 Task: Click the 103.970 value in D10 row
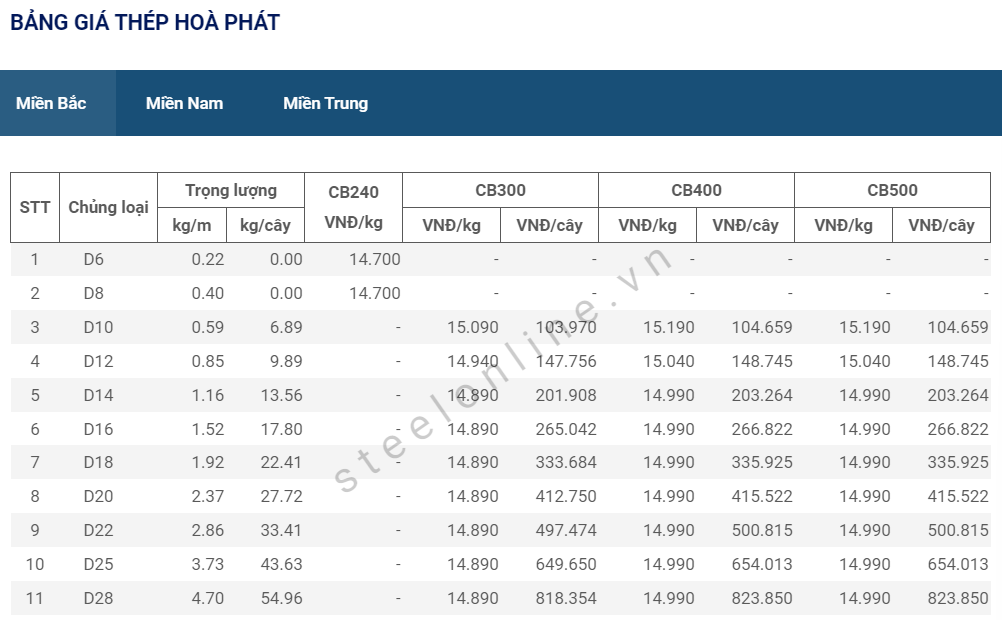[x=566, y=327]
